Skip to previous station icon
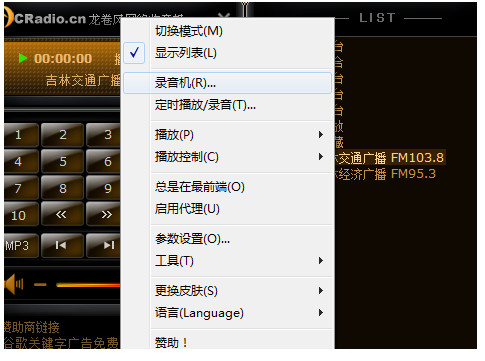Screen dimensions: 485x361 point(62,246)
